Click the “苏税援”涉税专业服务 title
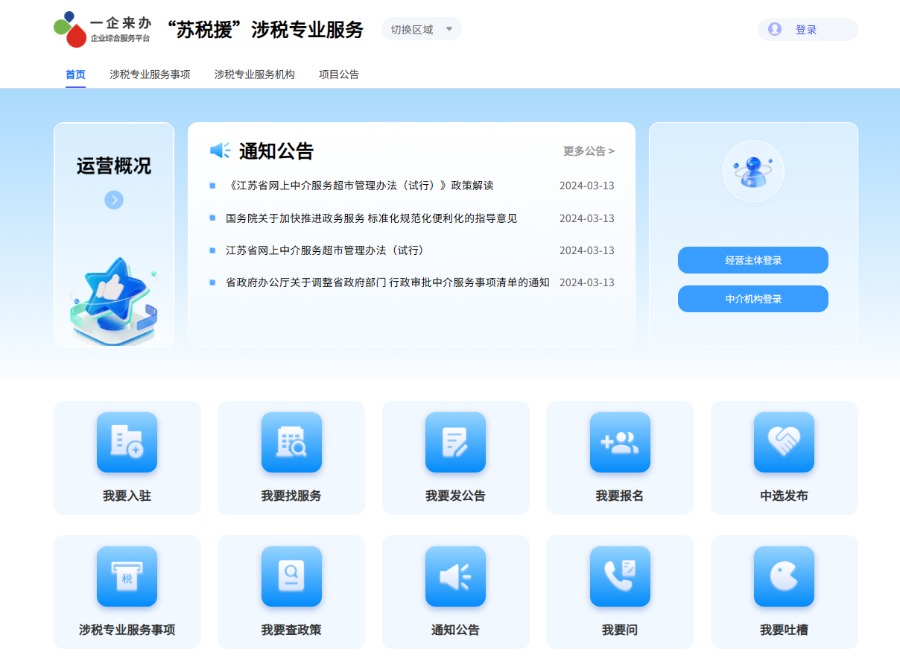 [x=265, y=29]
